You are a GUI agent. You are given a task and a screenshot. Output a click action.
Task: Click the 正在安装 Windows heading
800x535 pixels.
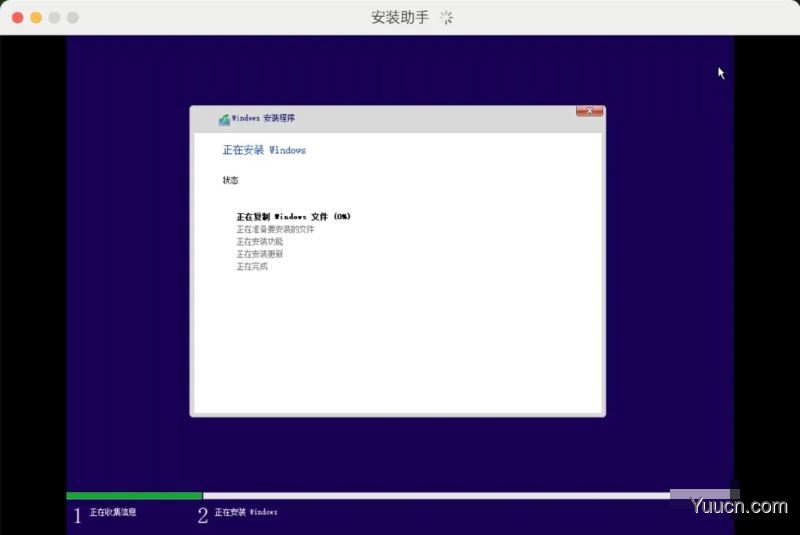coord(264,150)
